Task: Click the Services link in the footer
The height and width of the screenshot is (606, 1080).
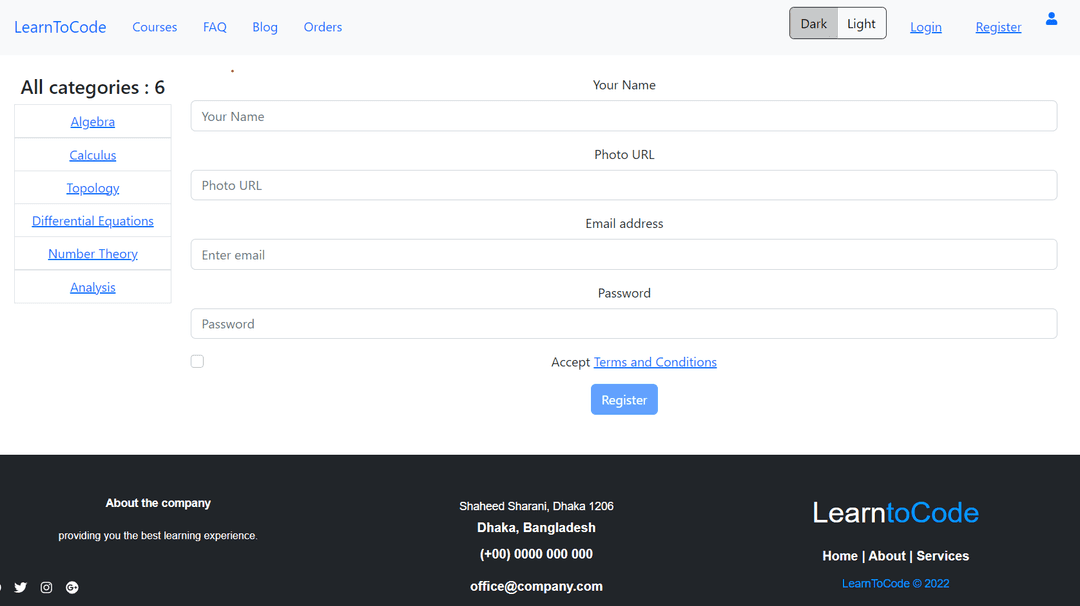Action: pos(942,555)
